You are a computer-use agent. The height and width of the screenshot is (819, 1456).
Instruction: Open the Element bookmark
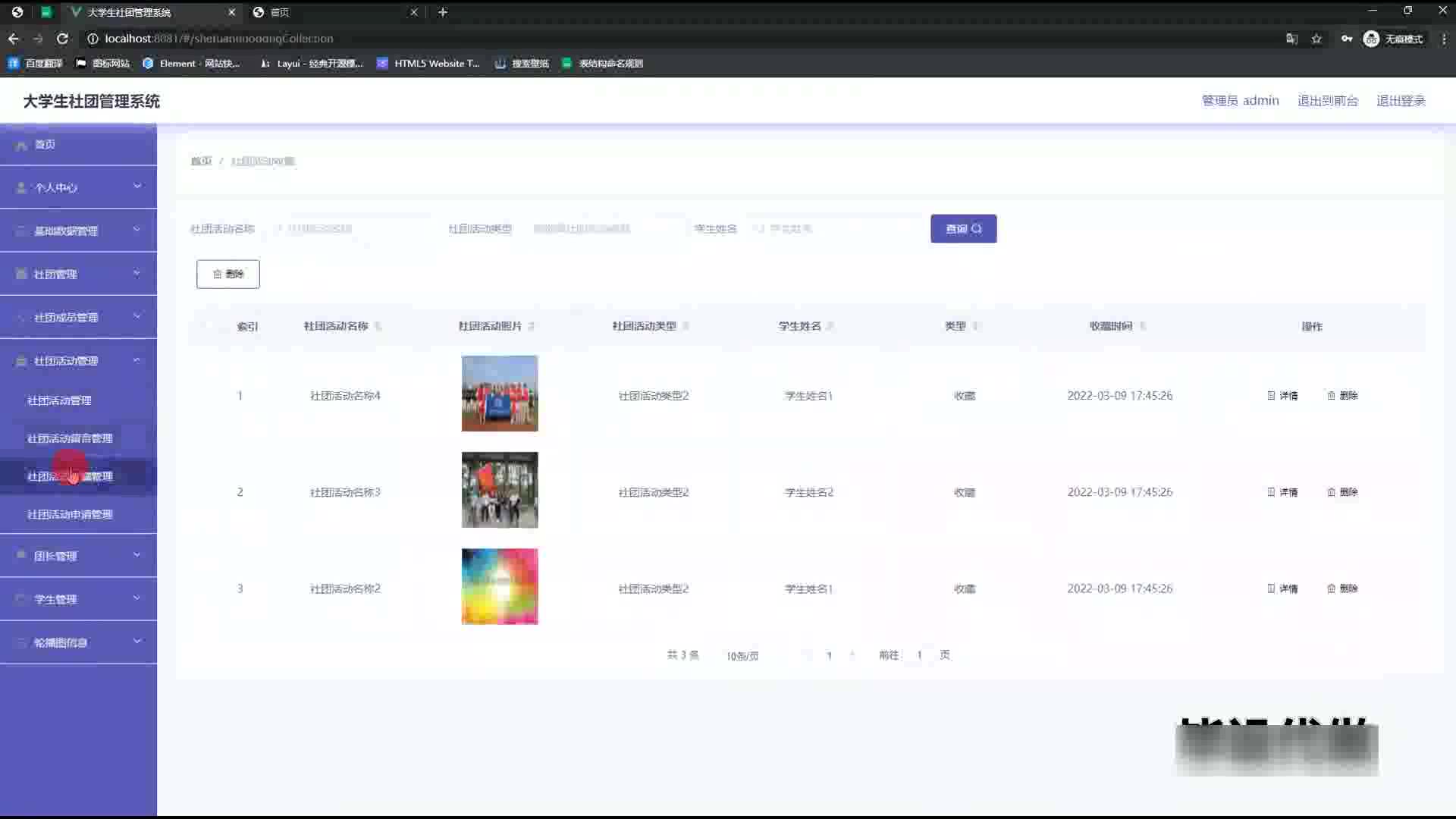tap(191, 64)
